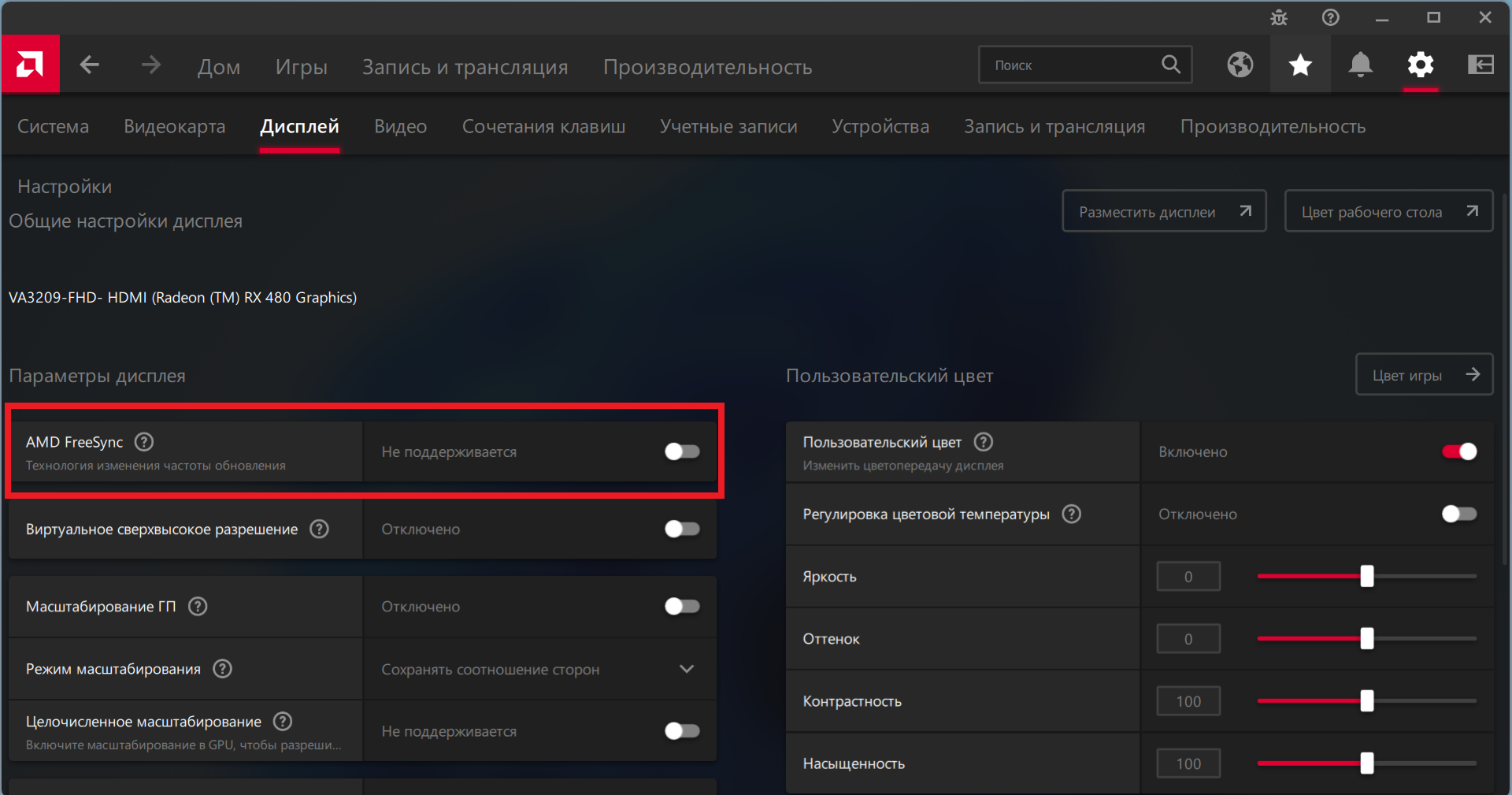
Task: Open the Цвет игры button
Action: tap(1424, 374)
